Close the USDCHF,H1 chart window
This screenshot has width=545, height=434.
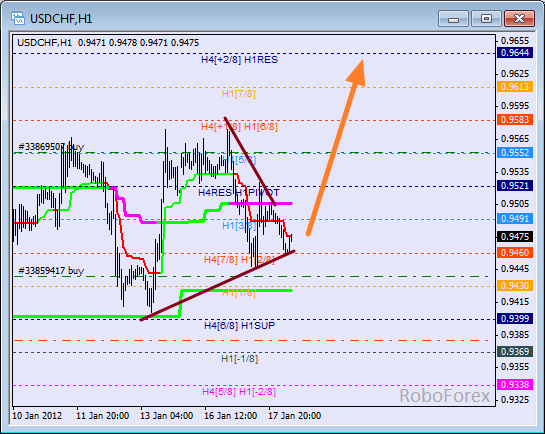pos(519,19)
